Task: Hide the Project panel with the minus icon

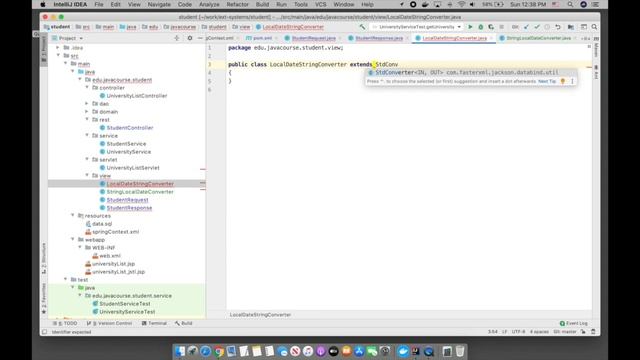Action: pos(200,38)
